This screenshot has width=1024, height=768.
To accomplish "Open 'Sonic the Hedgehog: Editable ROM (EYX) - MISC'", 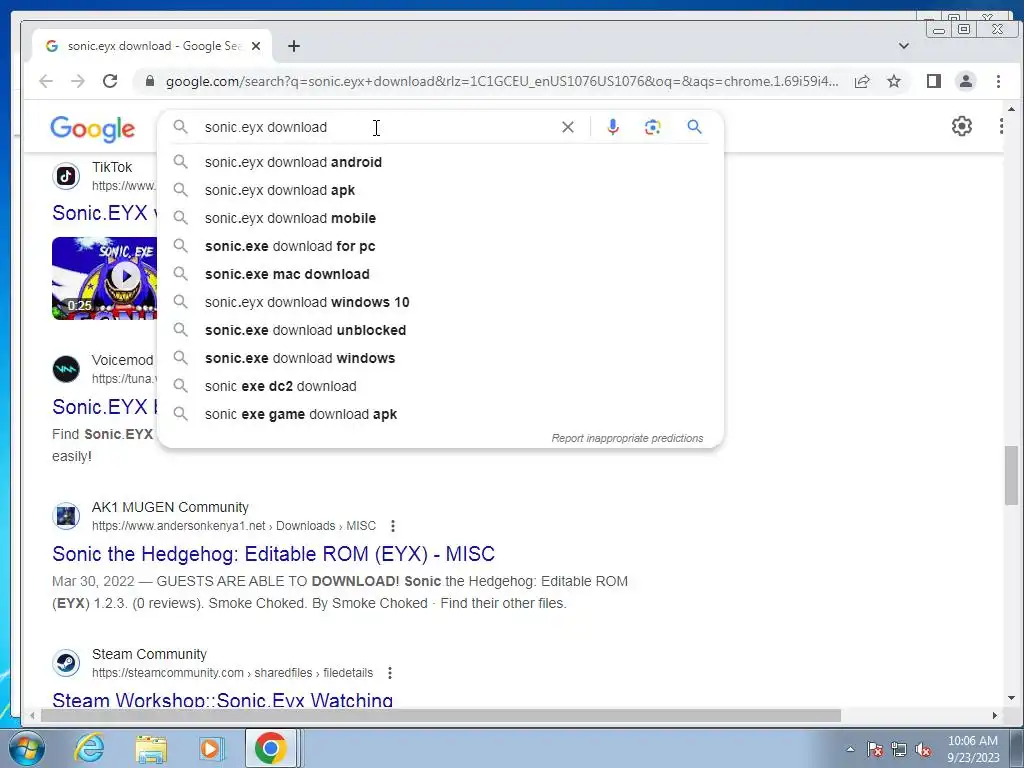I will 274,554.
